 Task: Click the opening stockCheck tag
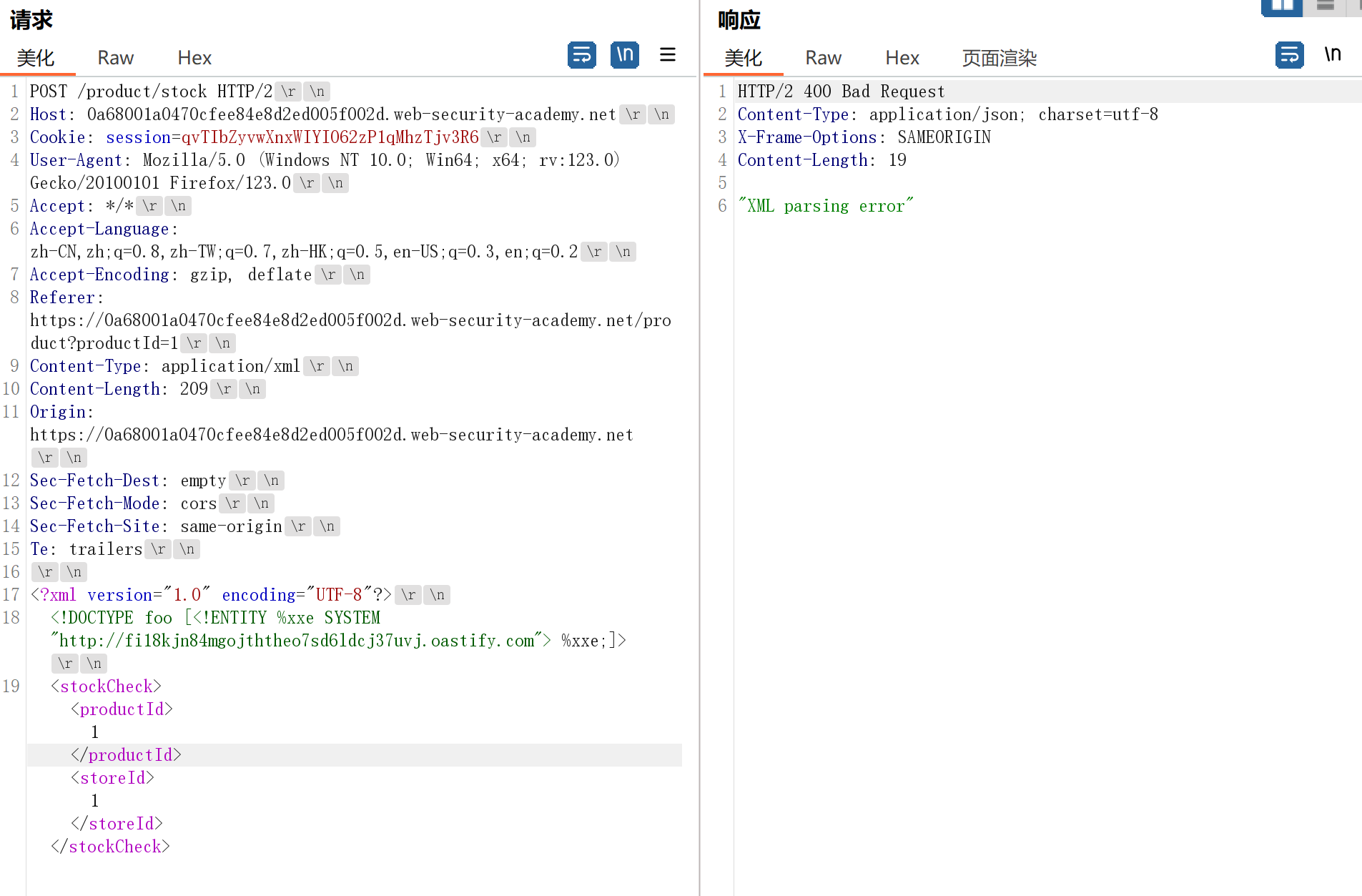point(106,686)
